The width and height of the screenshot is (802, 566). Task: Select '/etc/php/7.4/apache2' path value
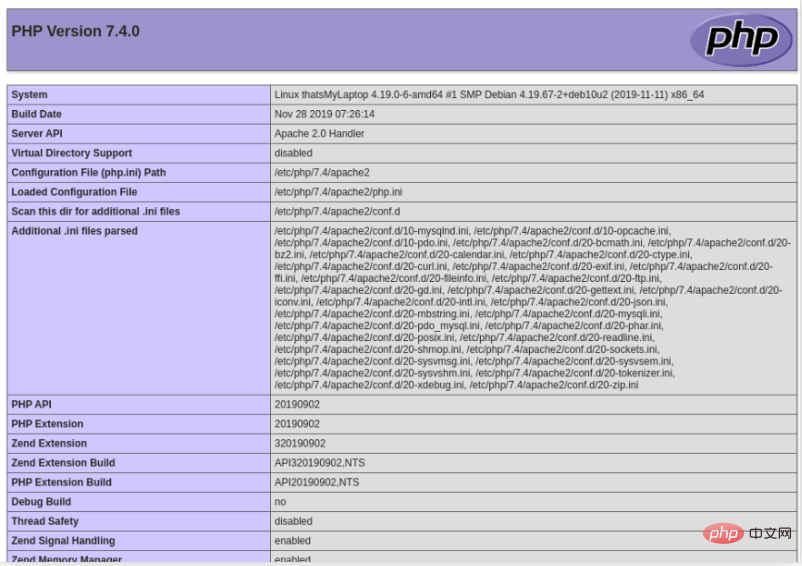pyautogui.click(x=322, y=172)
